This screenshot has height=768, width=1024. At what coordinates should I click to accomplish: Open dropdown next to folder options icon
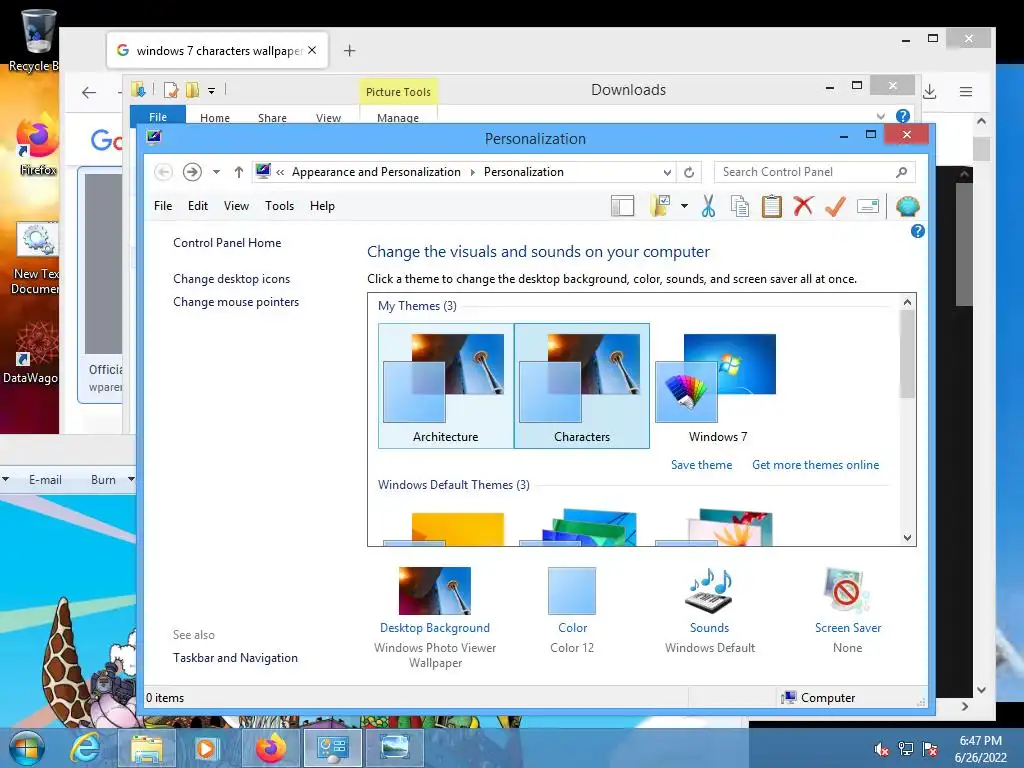[684, 206]
